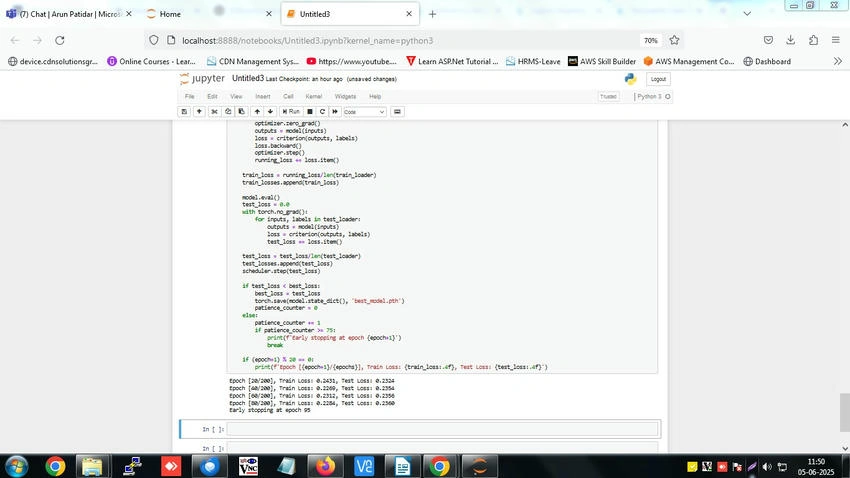Save notebook with the floppy disk icon
The width and height of the screenshot is (850, 478).
click(x=184, y=112)
